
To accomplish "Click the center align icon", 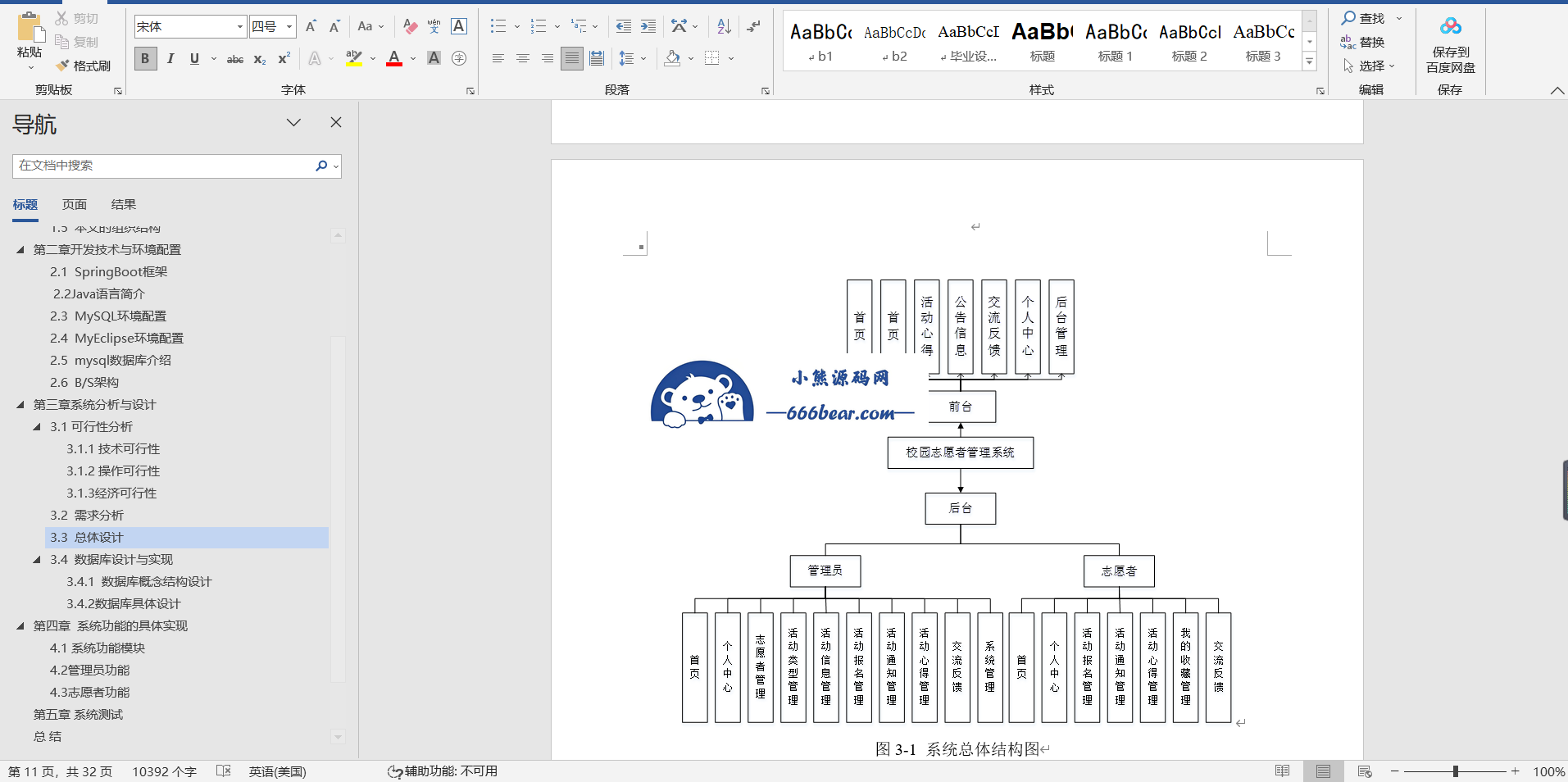I will click(522, 58).
